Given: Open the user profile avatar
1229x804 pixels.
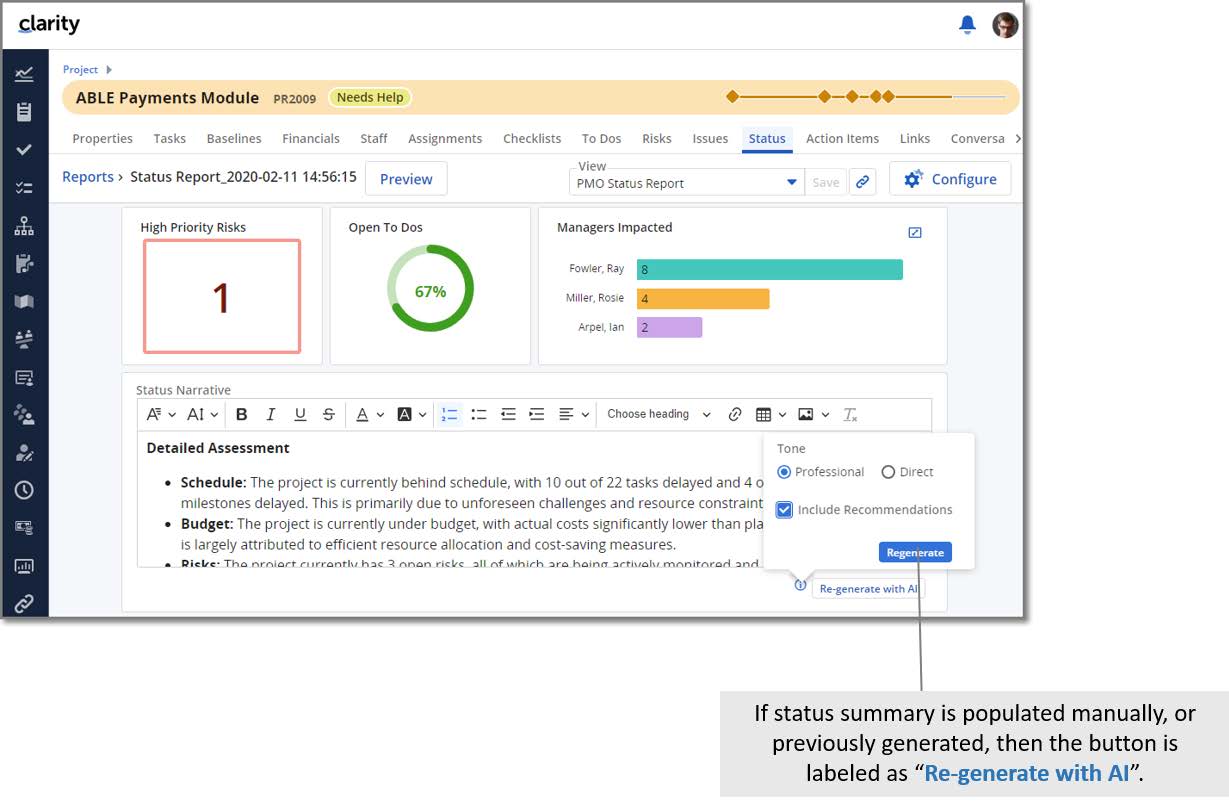Looking at the screenshot, I should (1005, 25).
